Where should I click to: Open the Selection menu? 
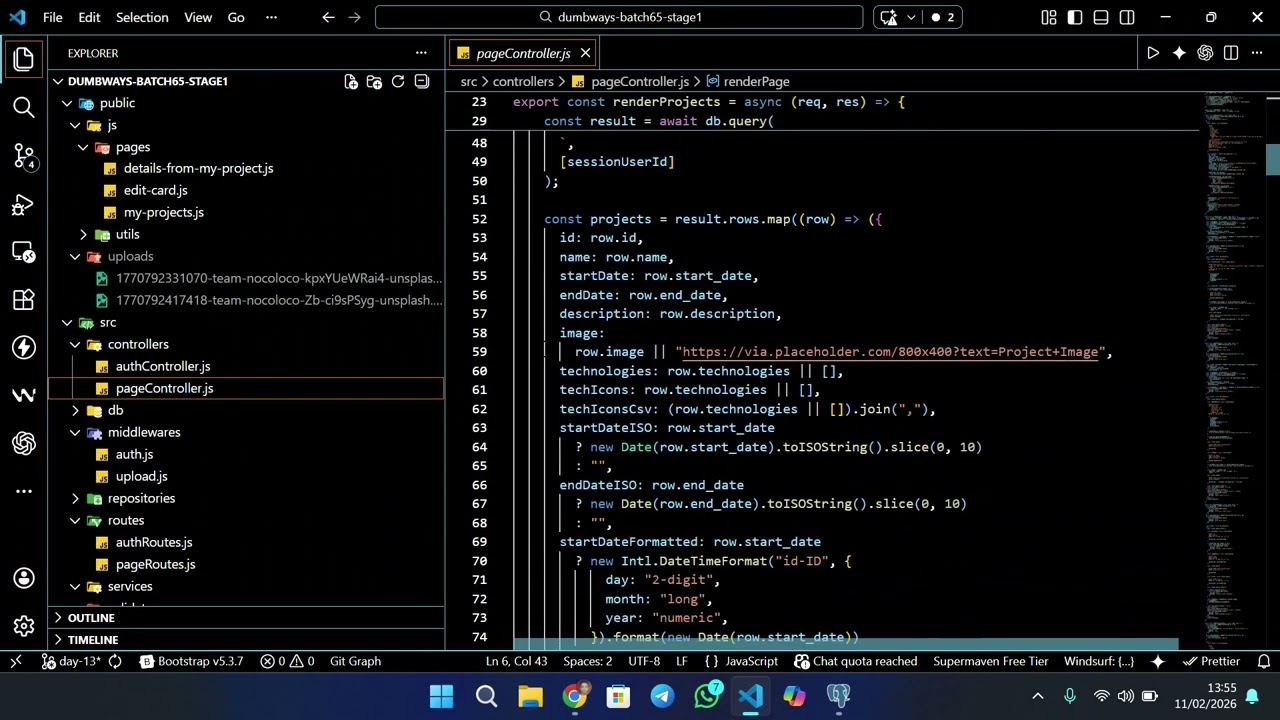point(142,17)
